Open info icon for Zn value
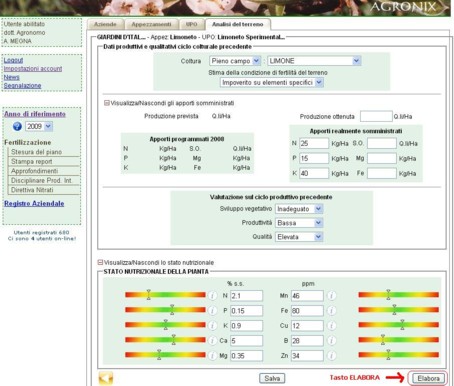 pos(331,356)
